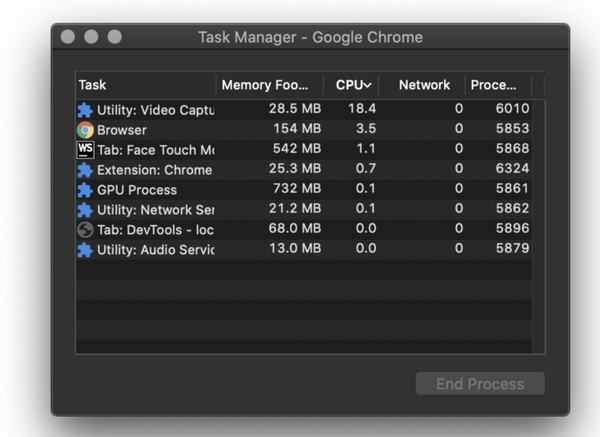This screenshot has height=437, width=600.
Task: Click the 1.1 CPU value
Action: click(x=366, y=148)
